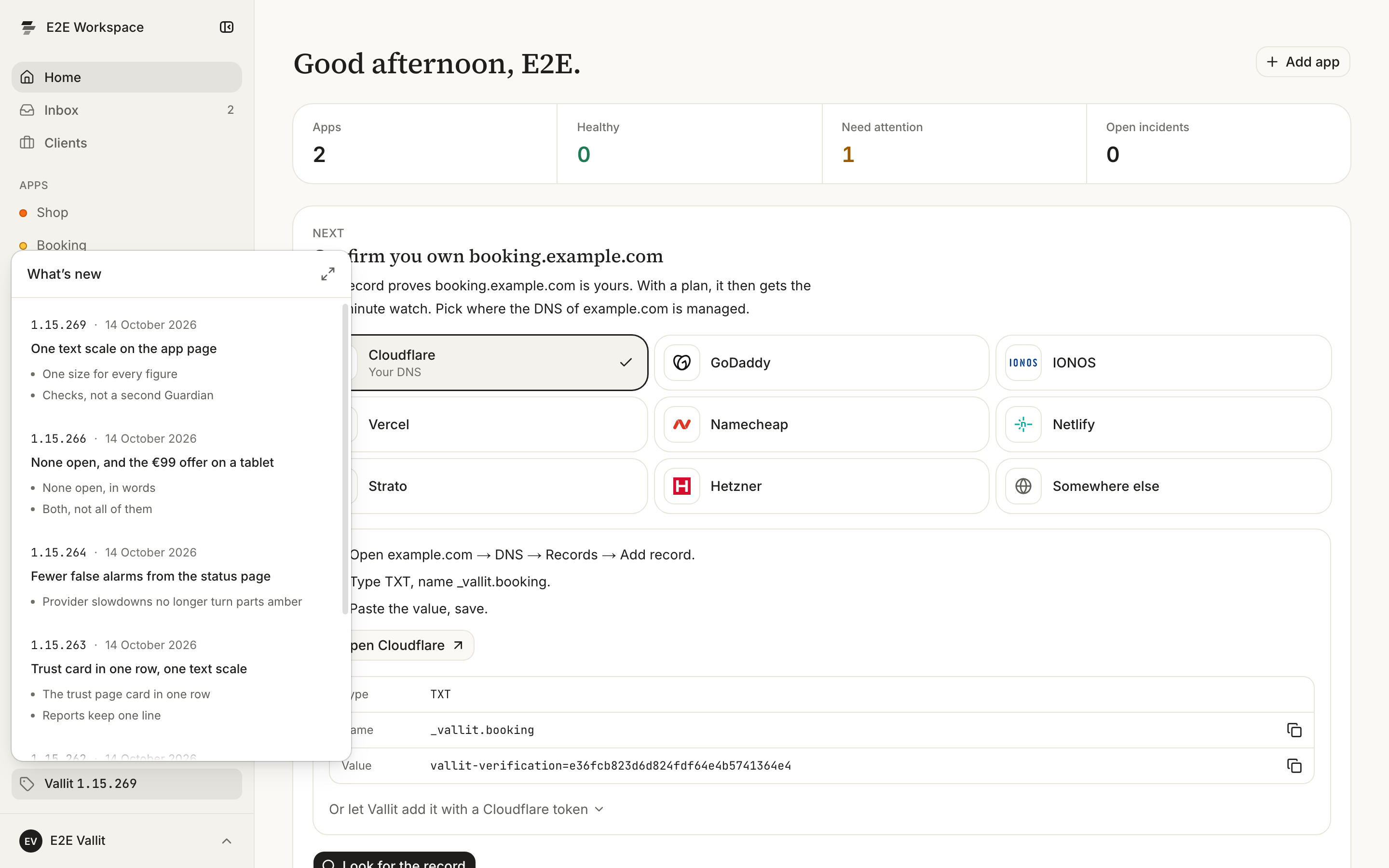
Task: Open the E2E Vallit account menu chevron
Action: click(x=227, y=841)
